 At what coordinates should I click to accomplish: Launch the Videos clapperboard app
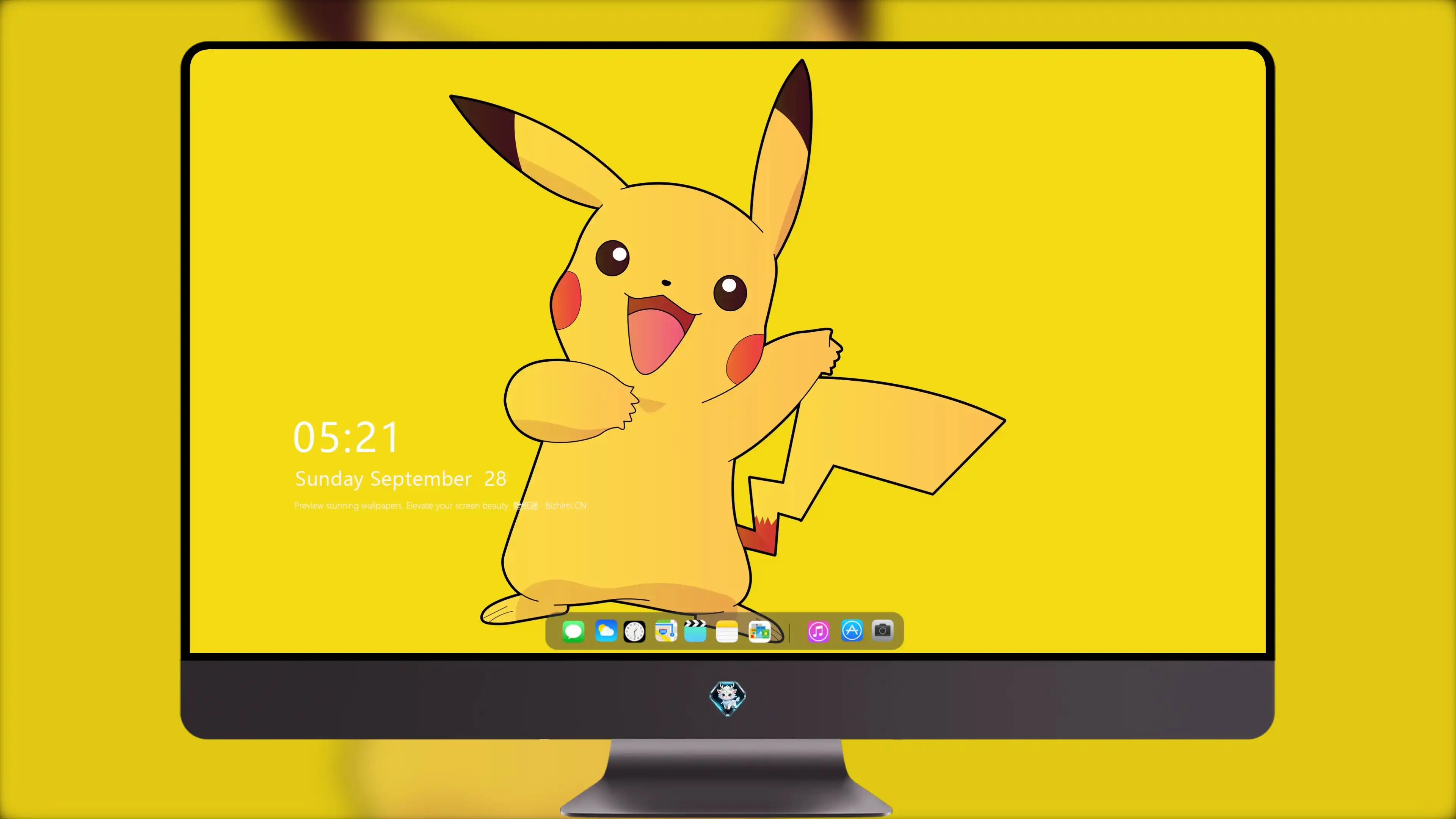click(695, 631)
